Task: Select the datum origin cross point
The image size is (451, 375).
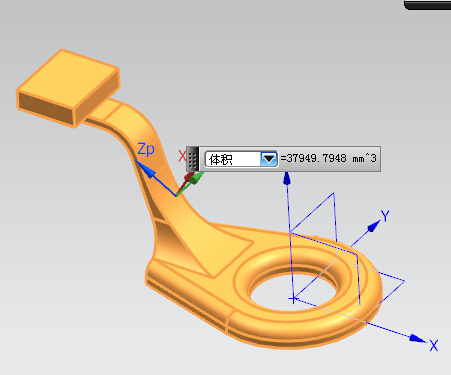Action: [293, 299]
